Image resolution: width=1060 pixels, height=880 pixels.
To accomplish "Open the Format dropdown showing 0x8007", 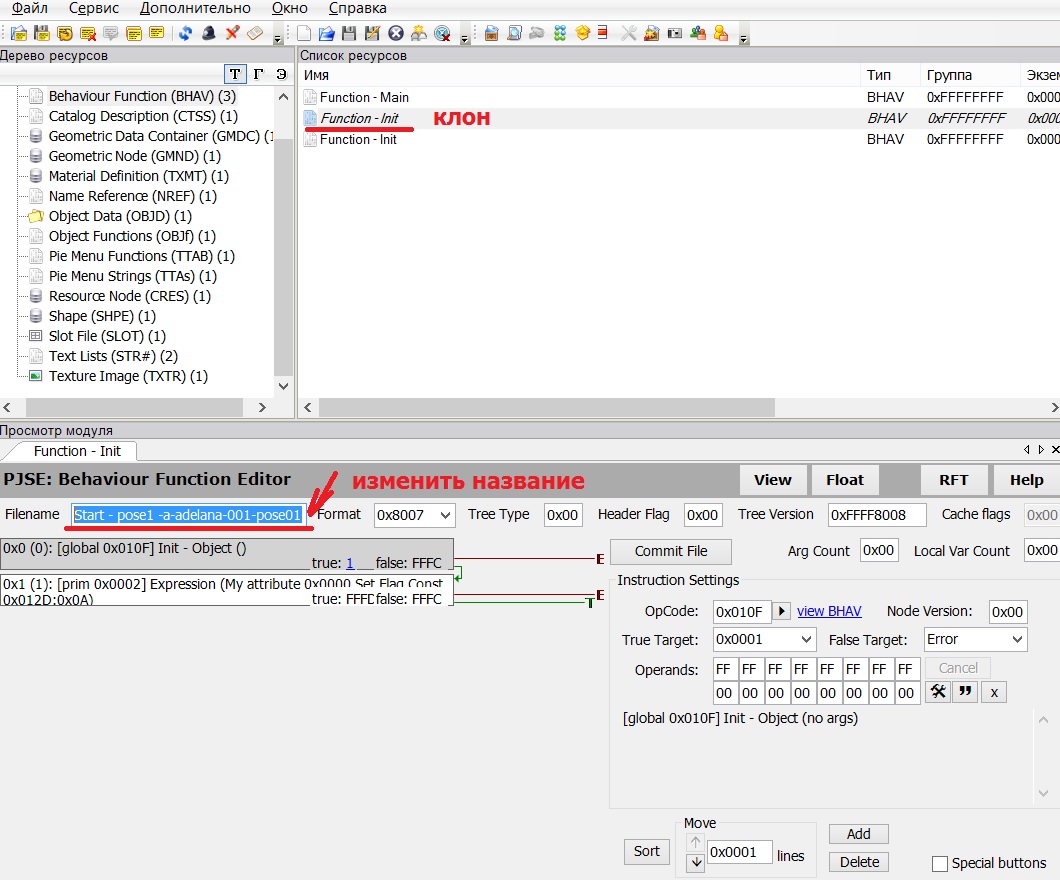I will [x=414, y=515].
